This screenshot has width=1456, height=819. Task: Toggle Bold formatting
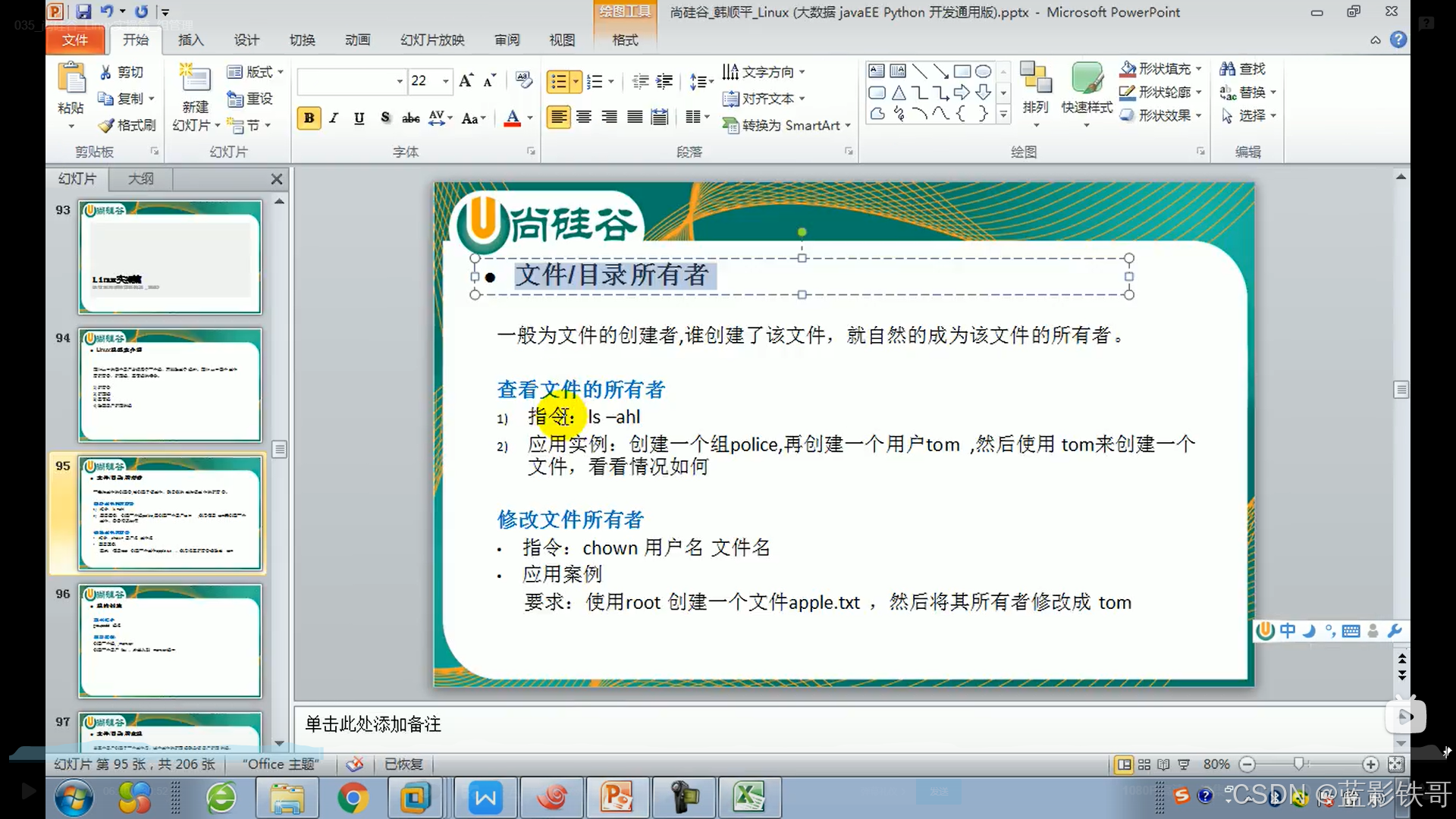point(309,118)
